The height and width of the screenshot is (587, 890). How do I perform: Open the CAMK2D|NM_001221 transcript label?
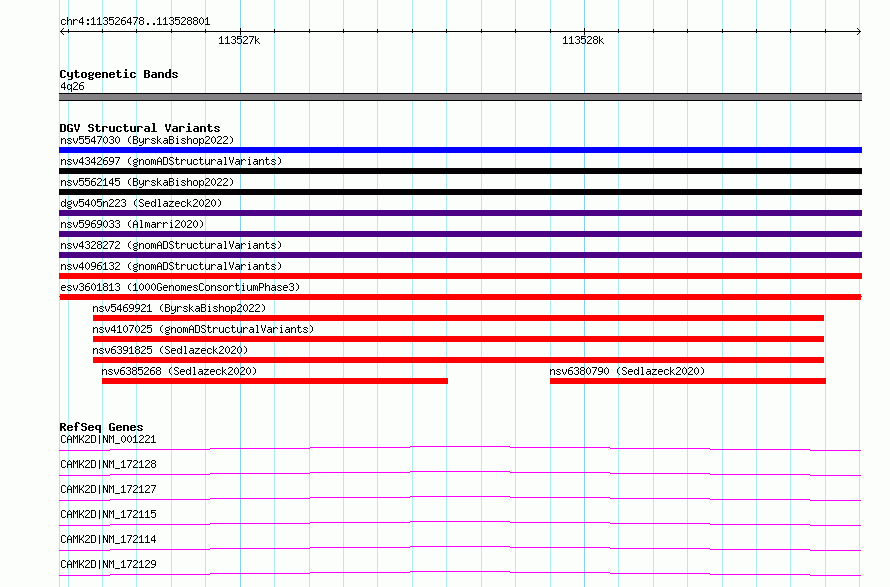pyautogui.click(x=108, y=439)
